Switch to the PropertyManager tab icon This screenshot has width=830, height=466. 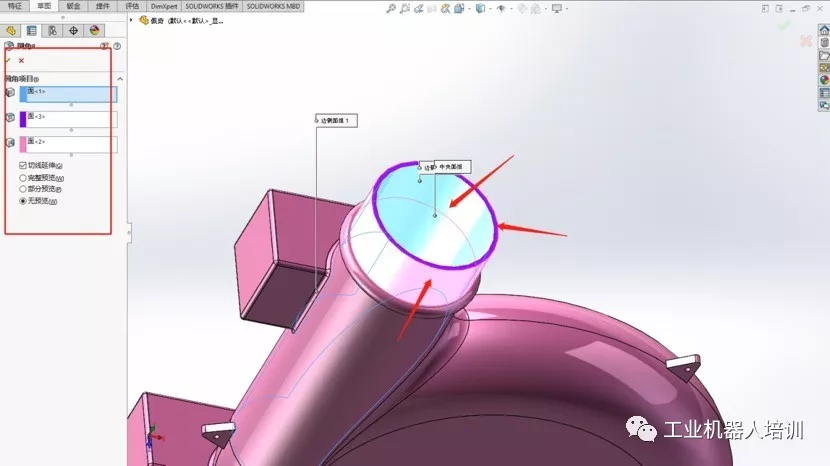pyautogui.click(x=32, y=31)
